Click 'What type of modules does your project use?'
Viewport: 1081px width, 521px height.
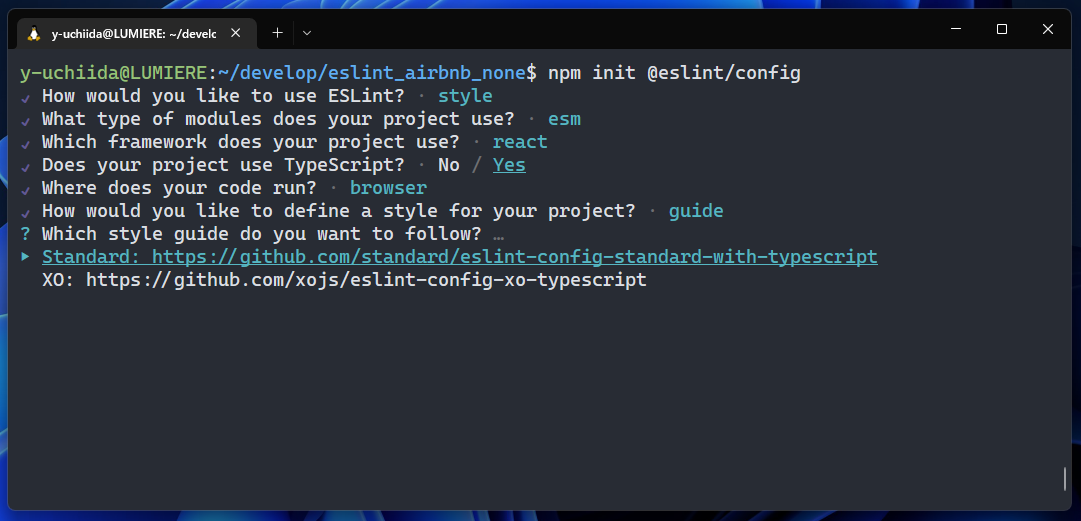[279, 119]
